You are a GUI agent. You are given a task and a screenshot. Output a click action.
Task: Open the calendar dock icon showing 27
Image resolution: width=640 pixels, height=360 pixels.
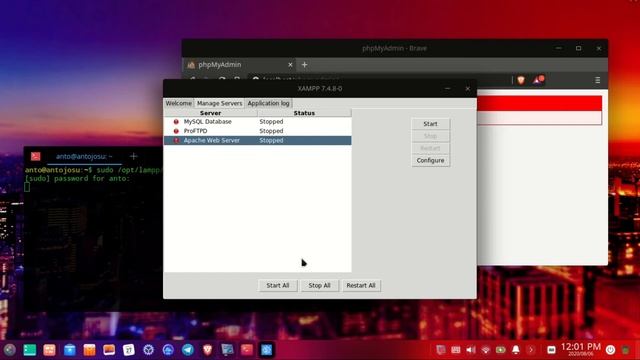[x=129, y=350]
